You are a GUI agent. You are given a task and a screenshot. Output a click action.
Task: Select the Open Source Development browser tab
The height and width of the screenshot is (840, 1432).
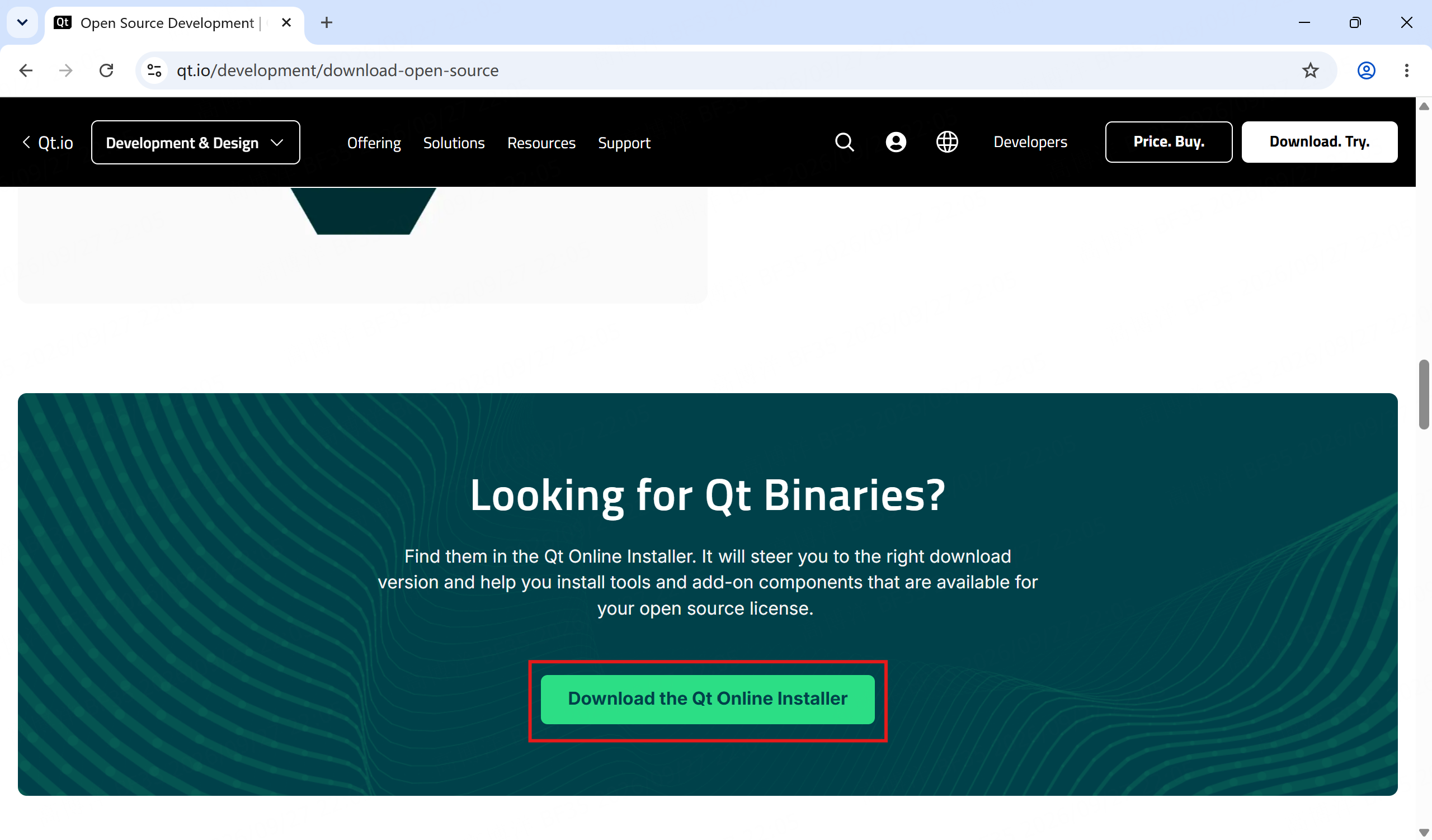point(174,23)
